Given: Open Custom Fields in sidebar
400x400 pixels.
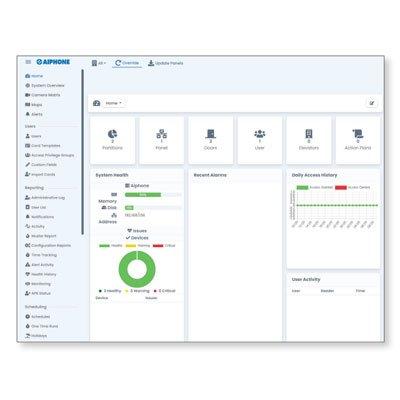Looking at the screenshot, I should tap(41, 165).
